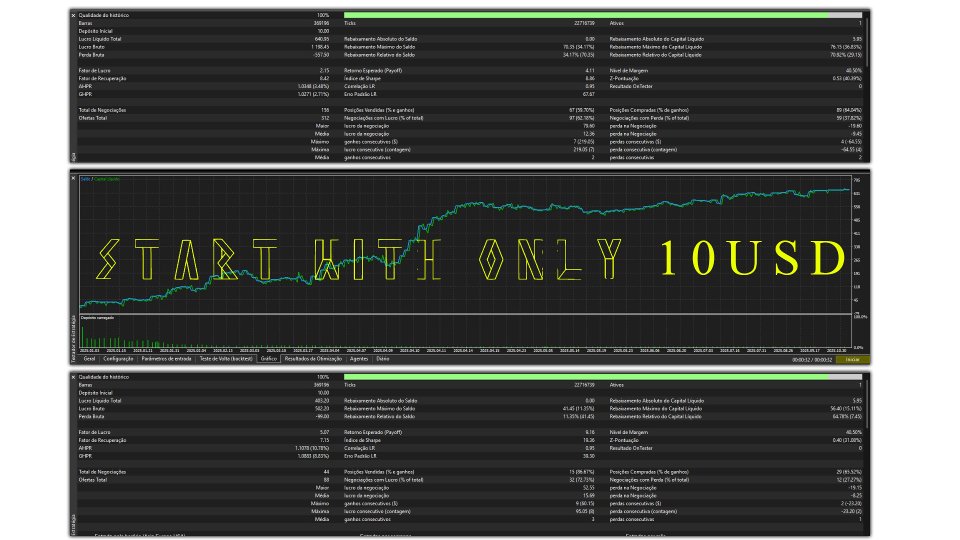Click the drawdown value 70.35 (34.17%)
960x540 pixels.
pyautogui.click(x=579, y=47)
